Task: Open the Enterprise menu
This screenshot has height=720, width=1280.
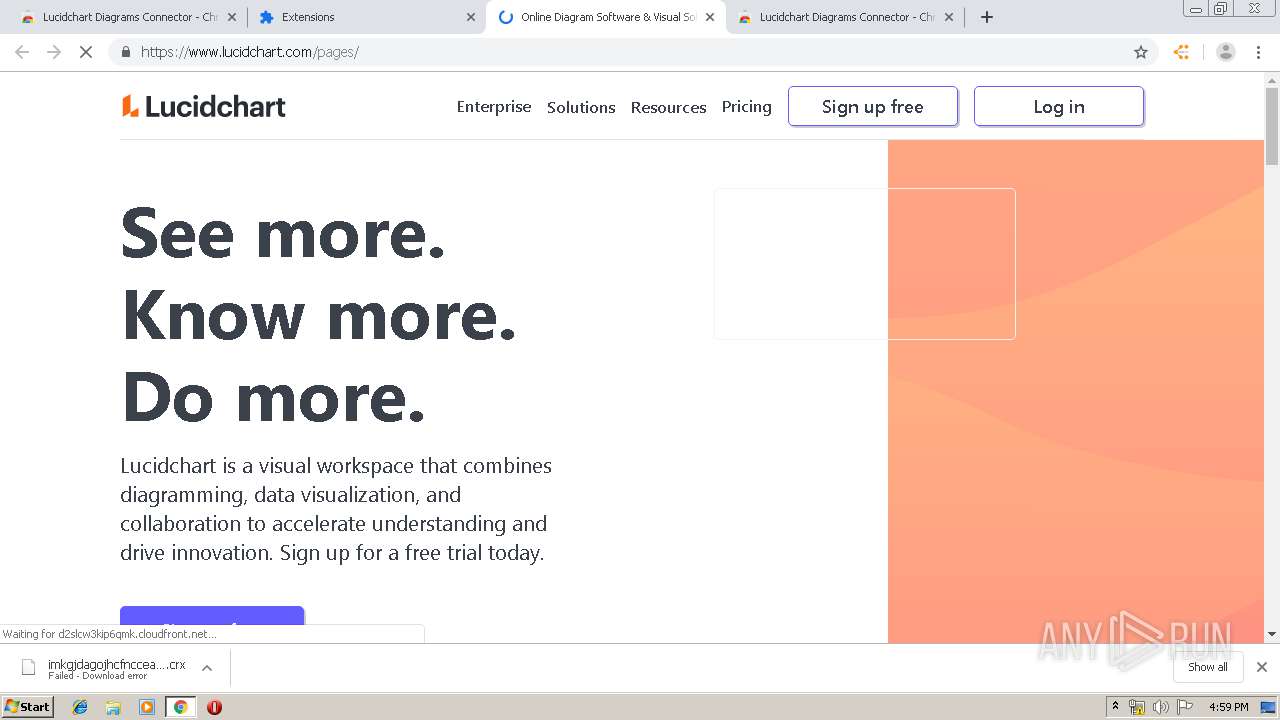Action: coord(494,107)
